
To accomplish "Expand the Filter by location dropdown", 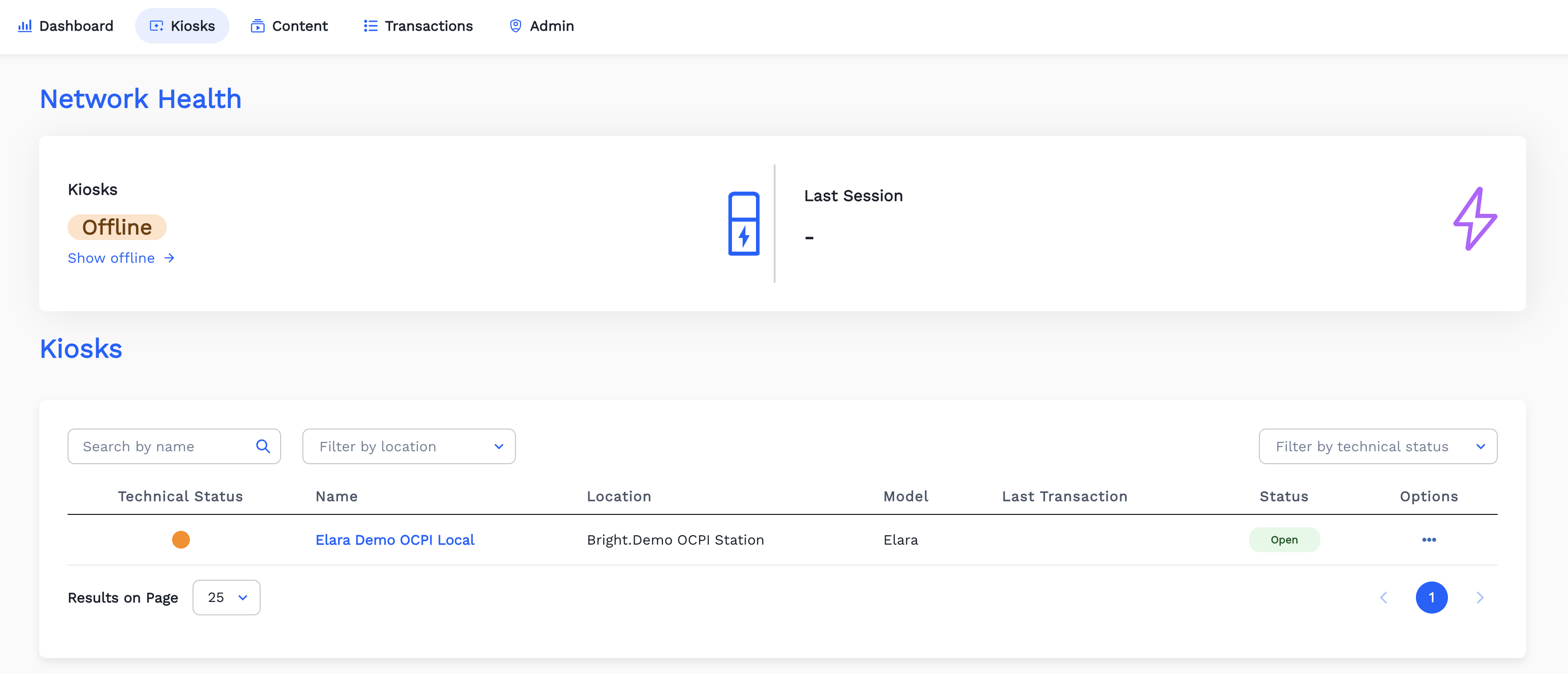I will tap(408, 446).
